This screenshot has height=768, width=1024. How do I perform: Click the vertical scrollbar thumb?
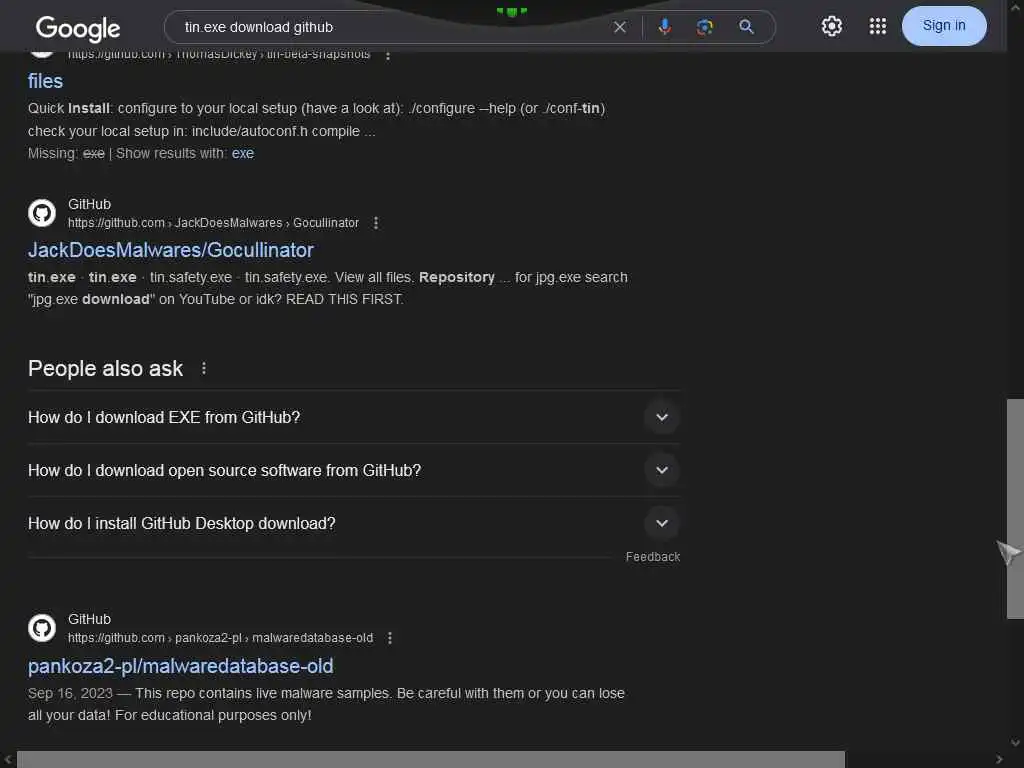pos(1015,509)
